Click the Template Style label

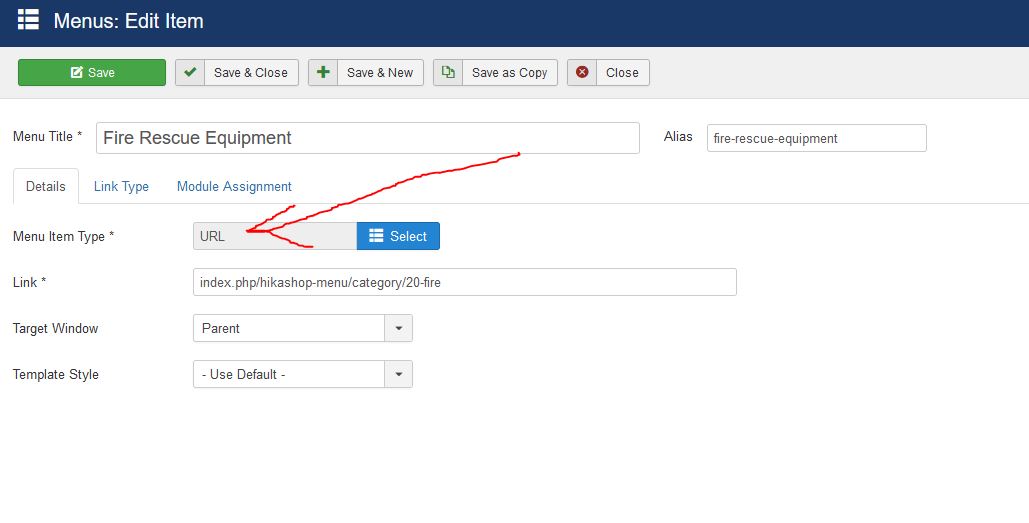[56, 374]
